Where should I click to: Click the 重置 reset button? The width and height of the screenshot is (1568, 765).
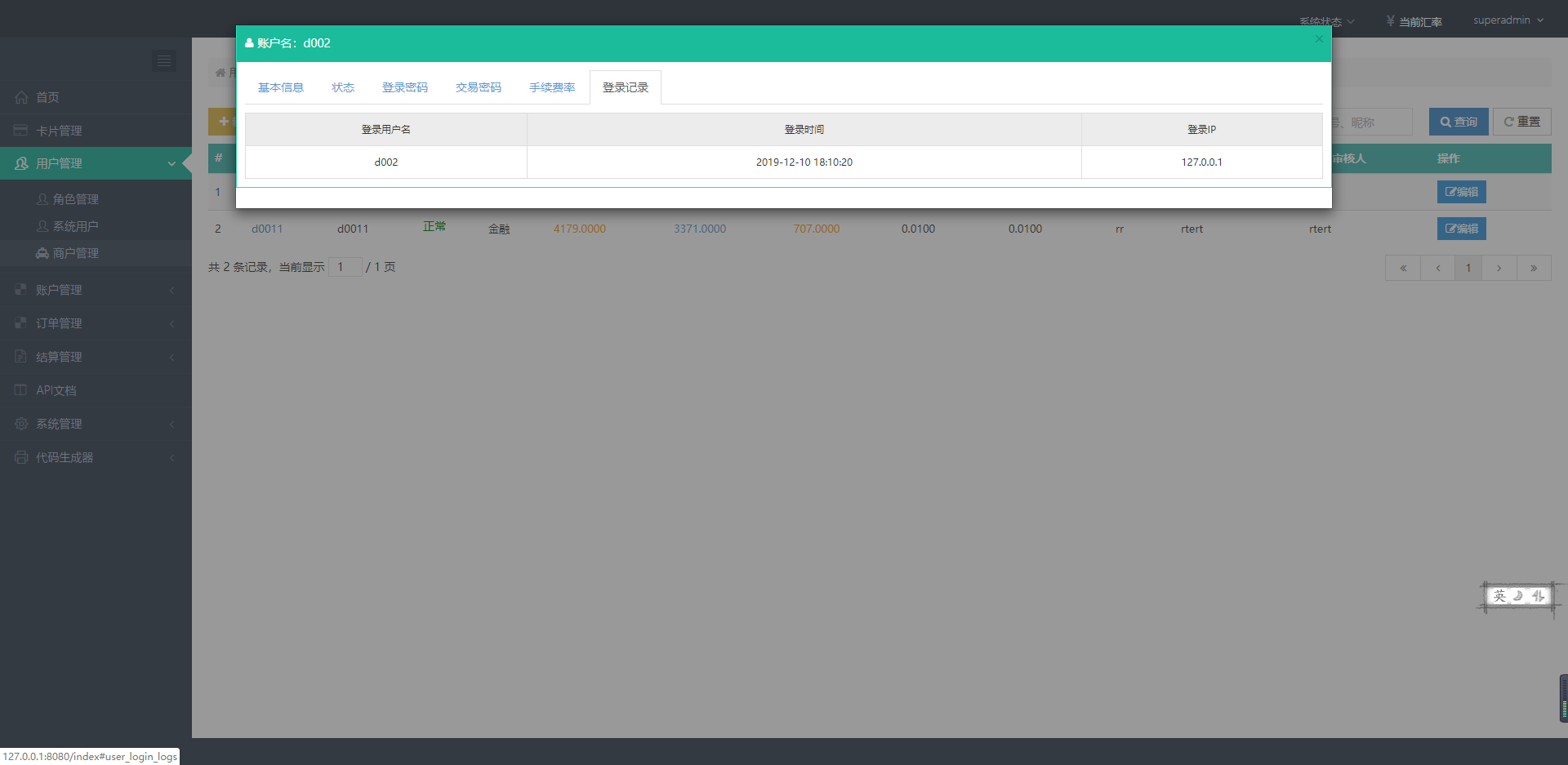pyautogui.click(x=1522, y=122)
